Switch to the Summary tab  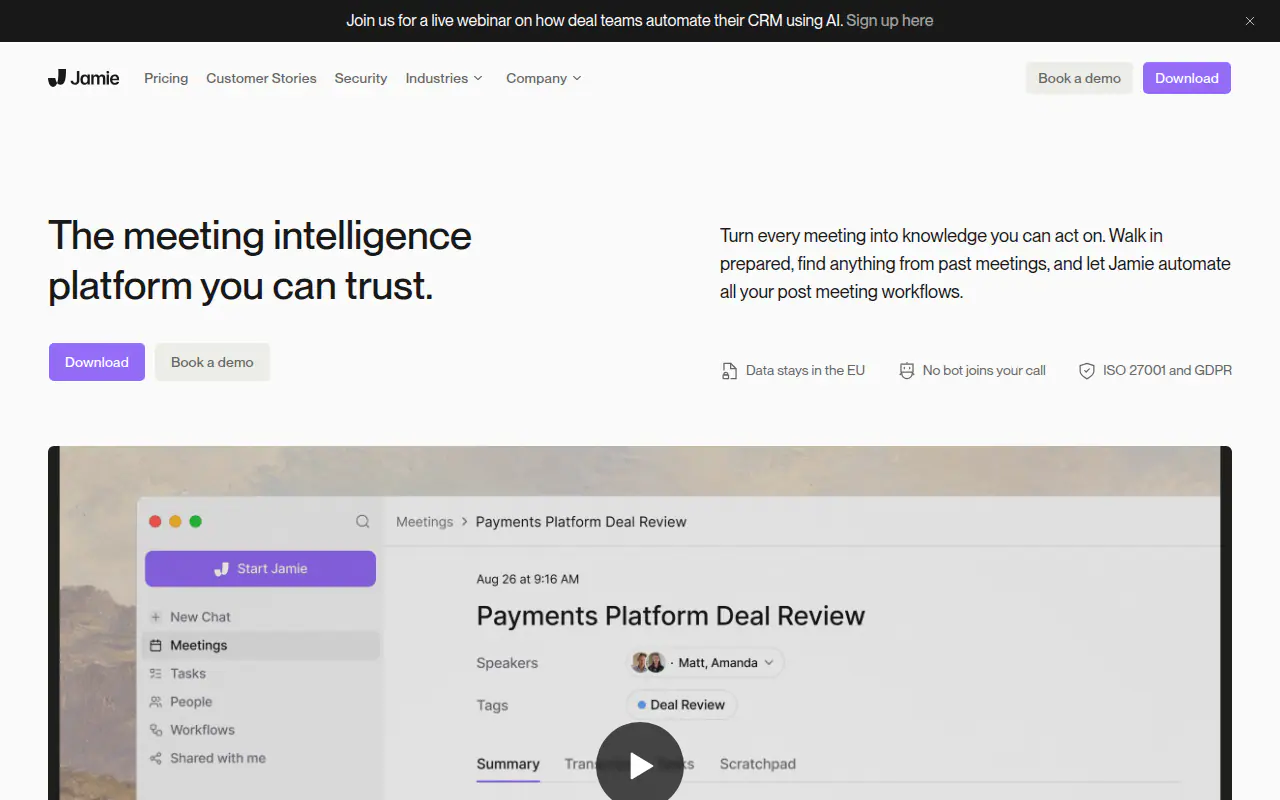508,764
